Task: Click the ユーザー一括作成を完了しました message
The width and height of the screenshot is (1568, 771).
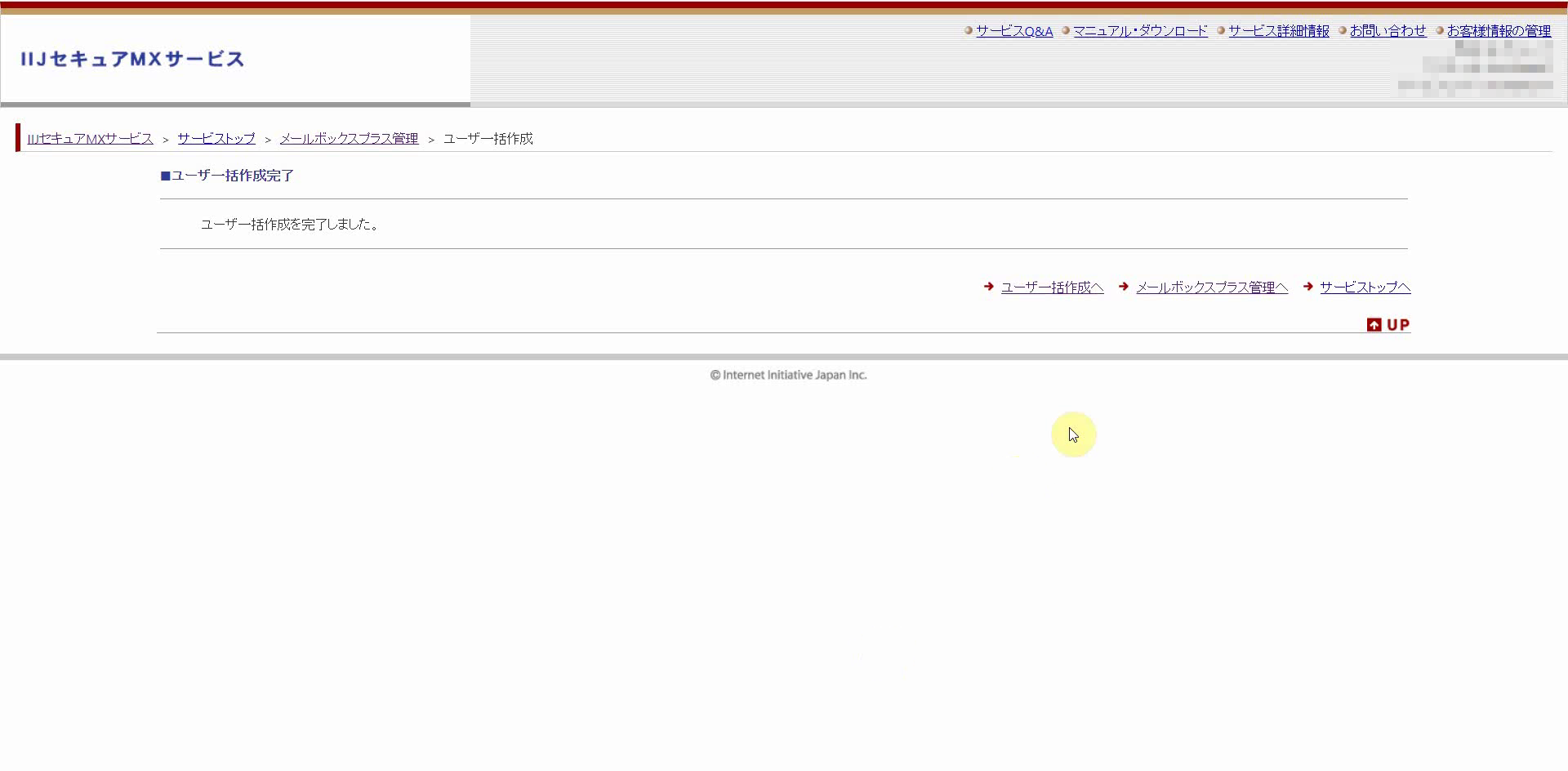Action: (x=290, y=225)
